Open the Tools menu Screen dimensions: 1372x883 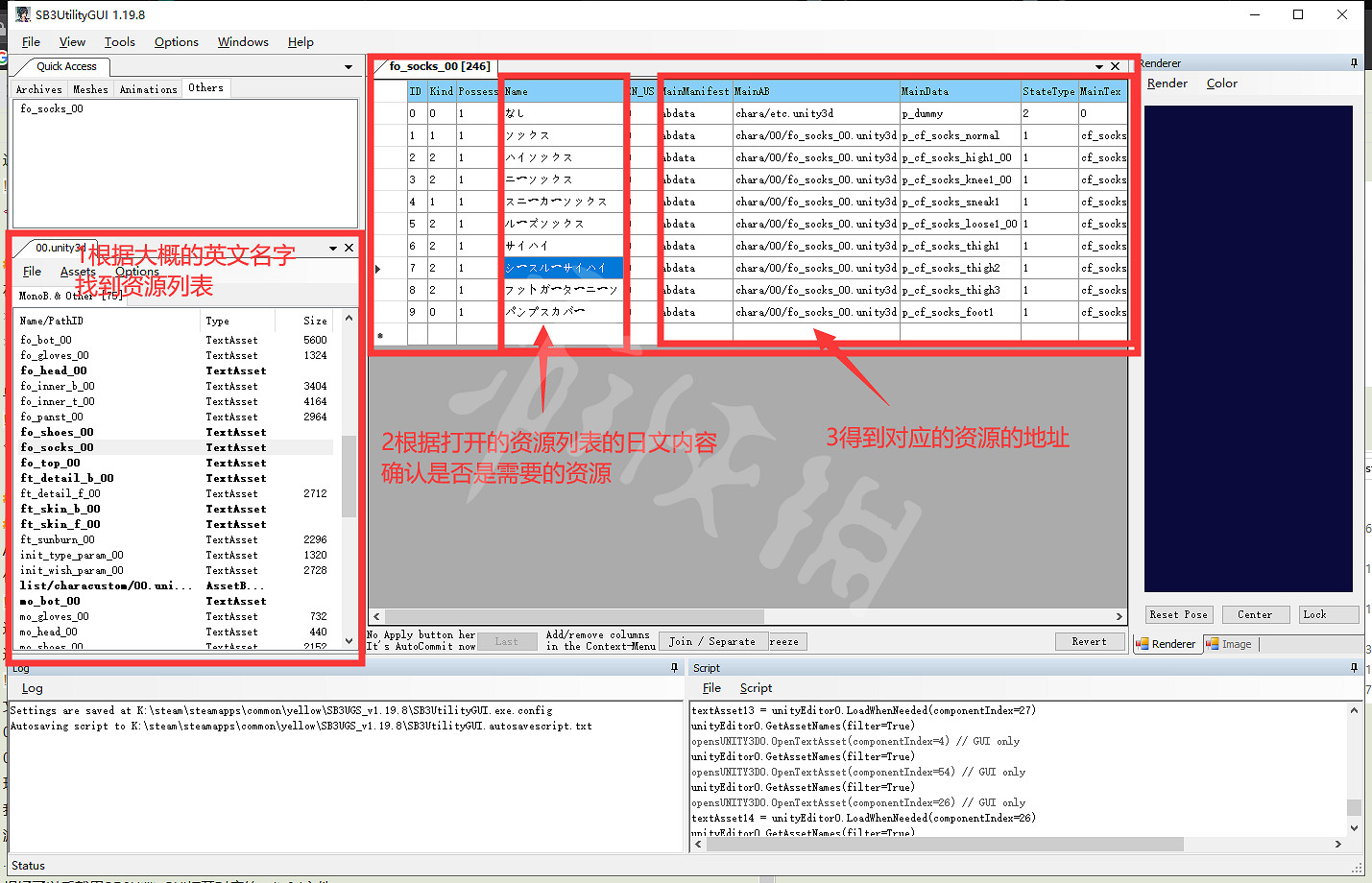point(120,42)
